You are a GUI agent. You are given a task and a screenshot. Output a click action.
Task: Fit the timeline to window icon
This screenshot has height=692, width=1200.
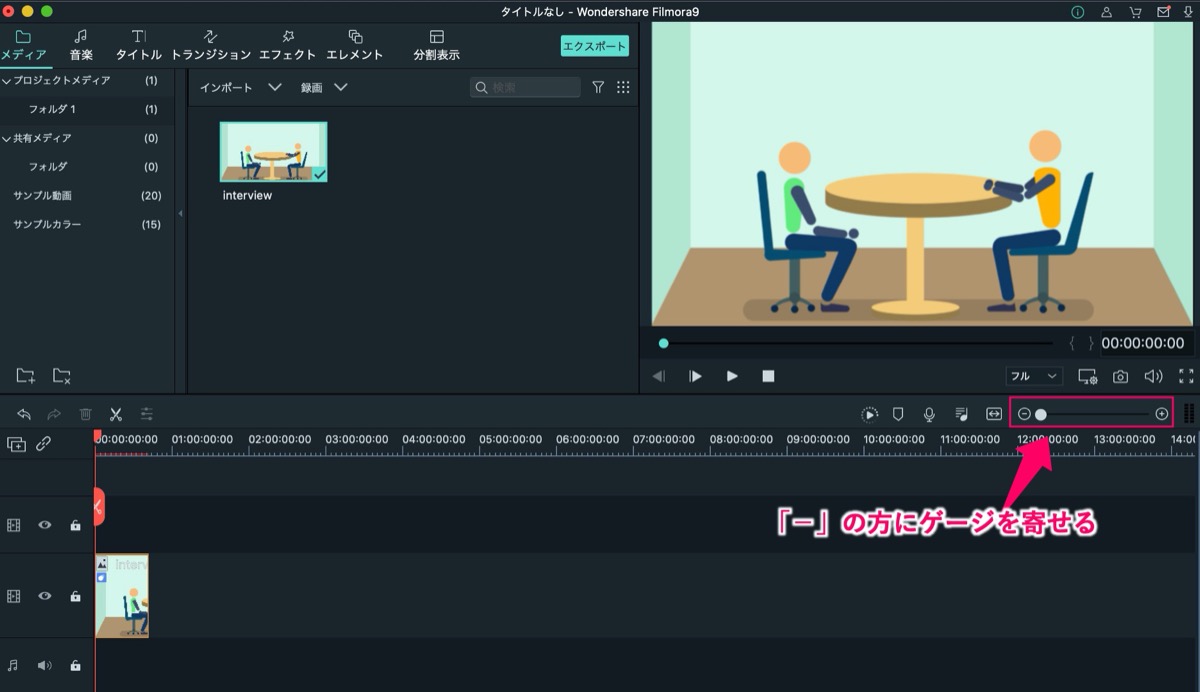pyautogui.click(x=994, y=414)
